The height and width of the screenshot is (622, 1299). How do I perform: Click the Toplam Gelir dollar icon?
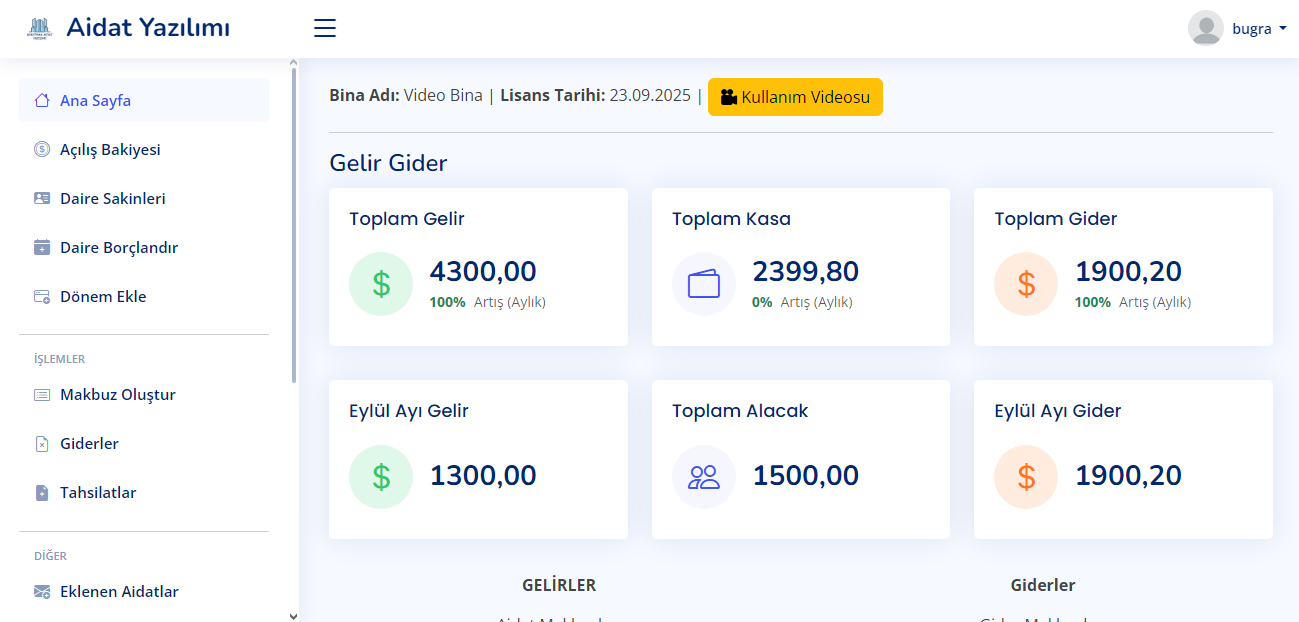[381, 284]
